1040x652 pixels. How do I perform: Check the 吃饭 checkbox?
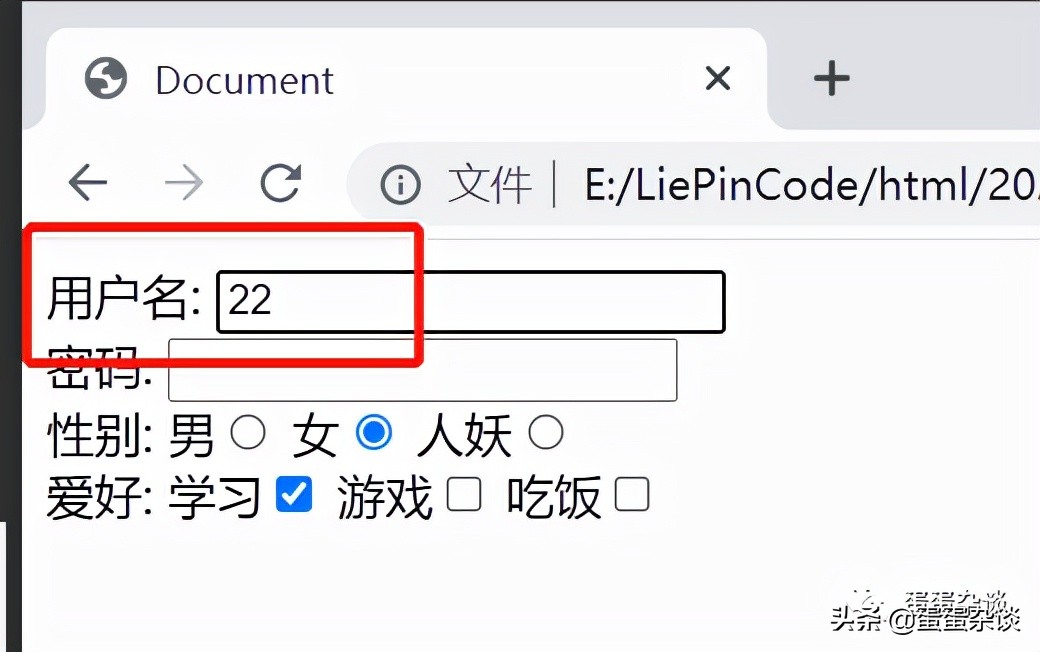[631, 494]
